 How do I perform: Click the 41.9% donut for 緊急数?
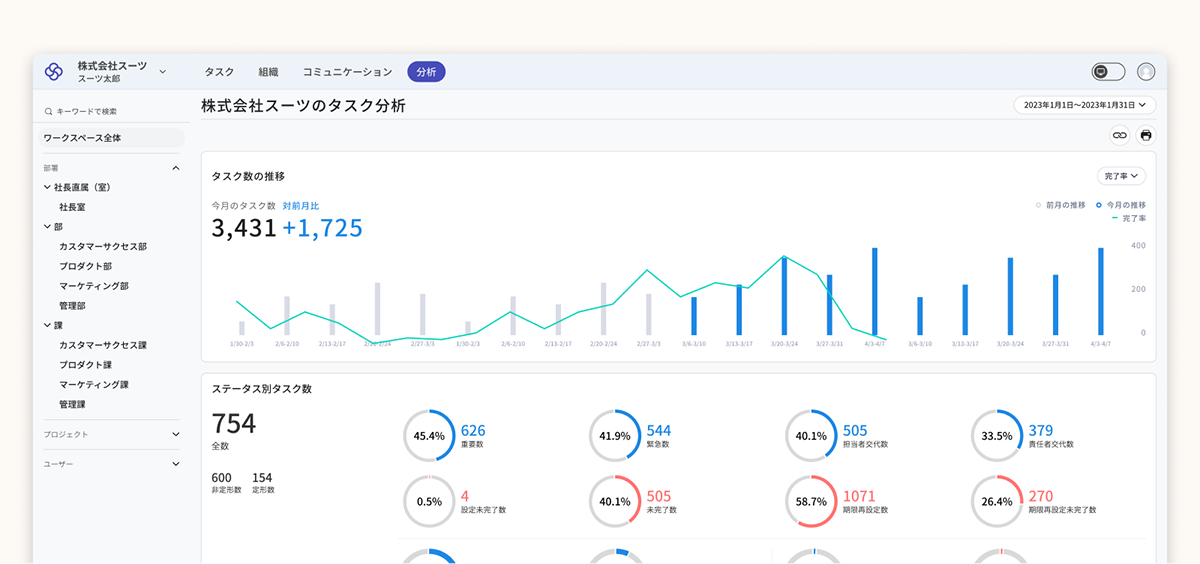615,436
